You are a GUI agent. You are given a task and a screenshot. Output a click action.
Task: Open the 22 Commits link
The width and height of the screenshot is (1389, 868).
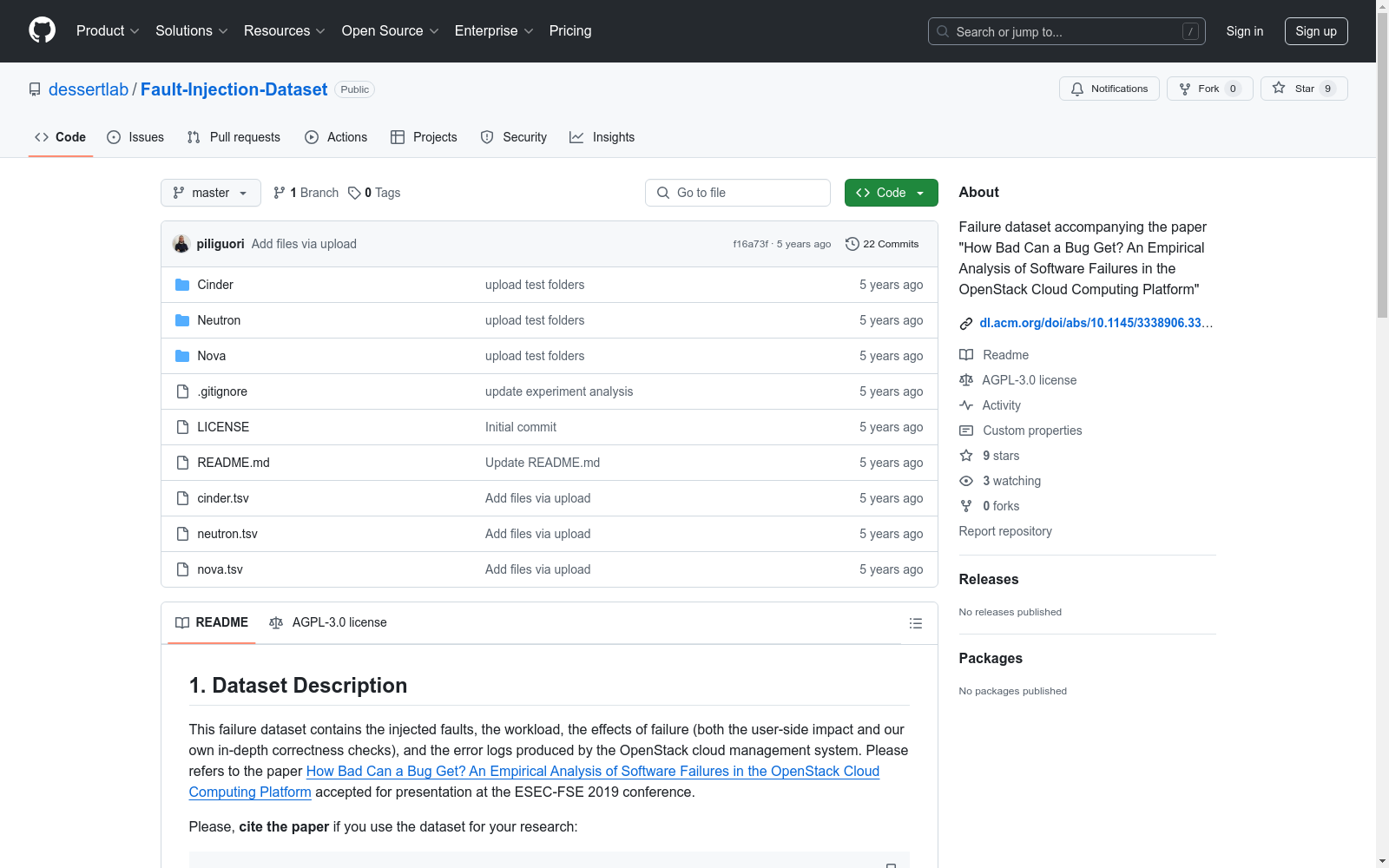tap(882, 244)
